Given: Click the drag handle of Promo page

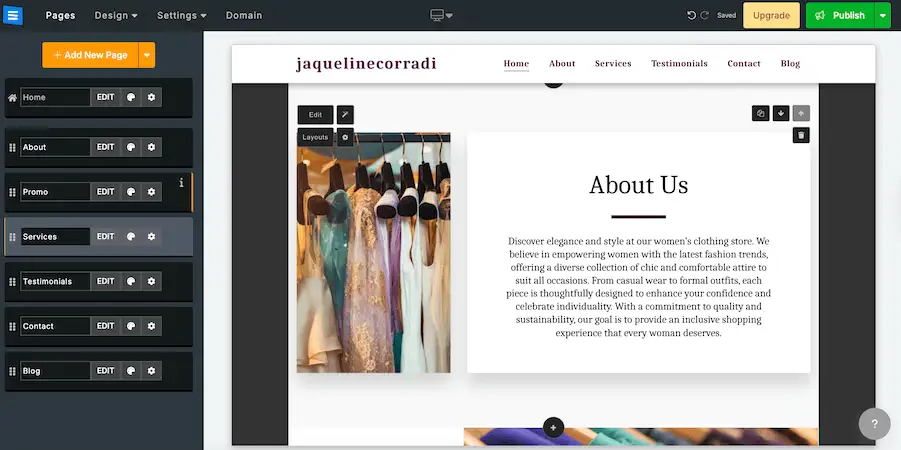Looking at the screenshot, I should click(x=12, y=193).
